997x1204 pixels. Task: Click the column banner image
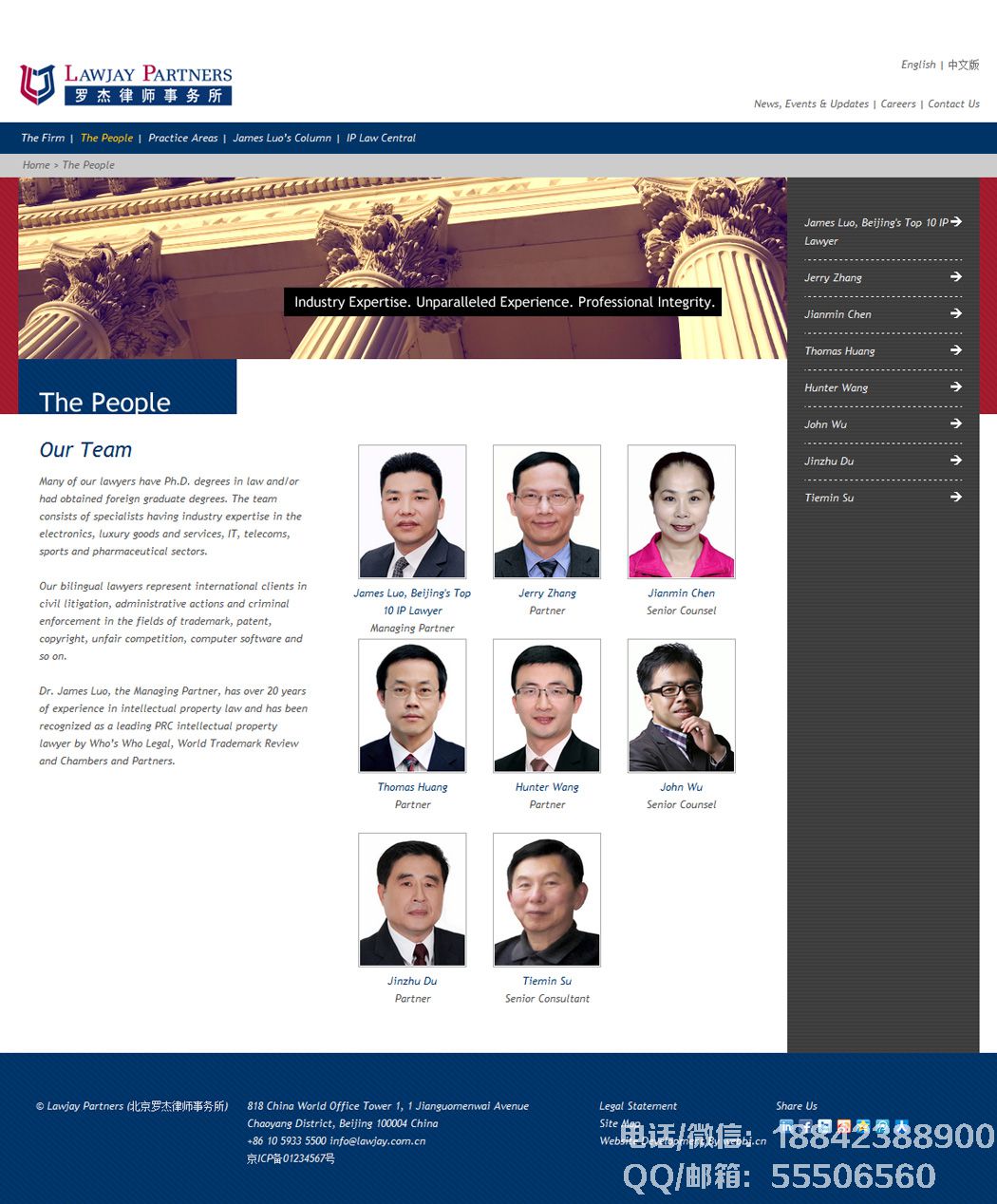pyautogui.click(x=403, y=268)
